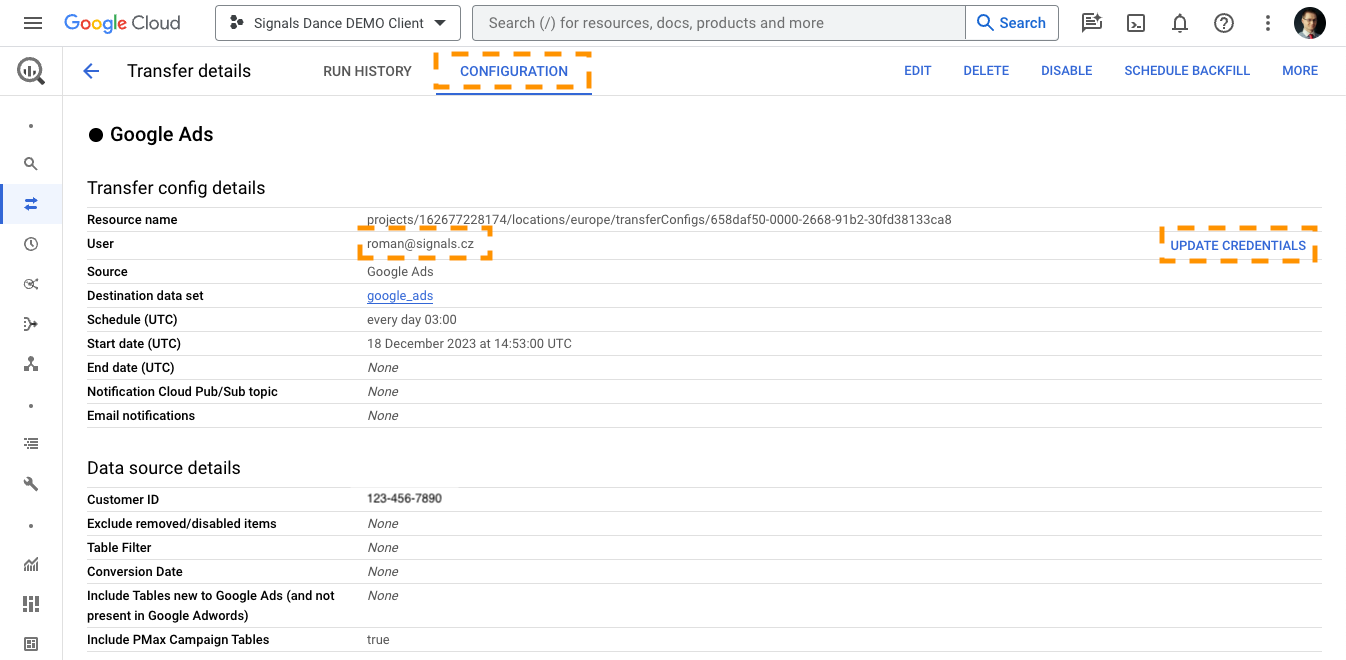The width and height of the screenshot is (1346, 660).
Task: Click the 'Notification Cloud Pub/Sub topic' label
Action: pos(182,392)
